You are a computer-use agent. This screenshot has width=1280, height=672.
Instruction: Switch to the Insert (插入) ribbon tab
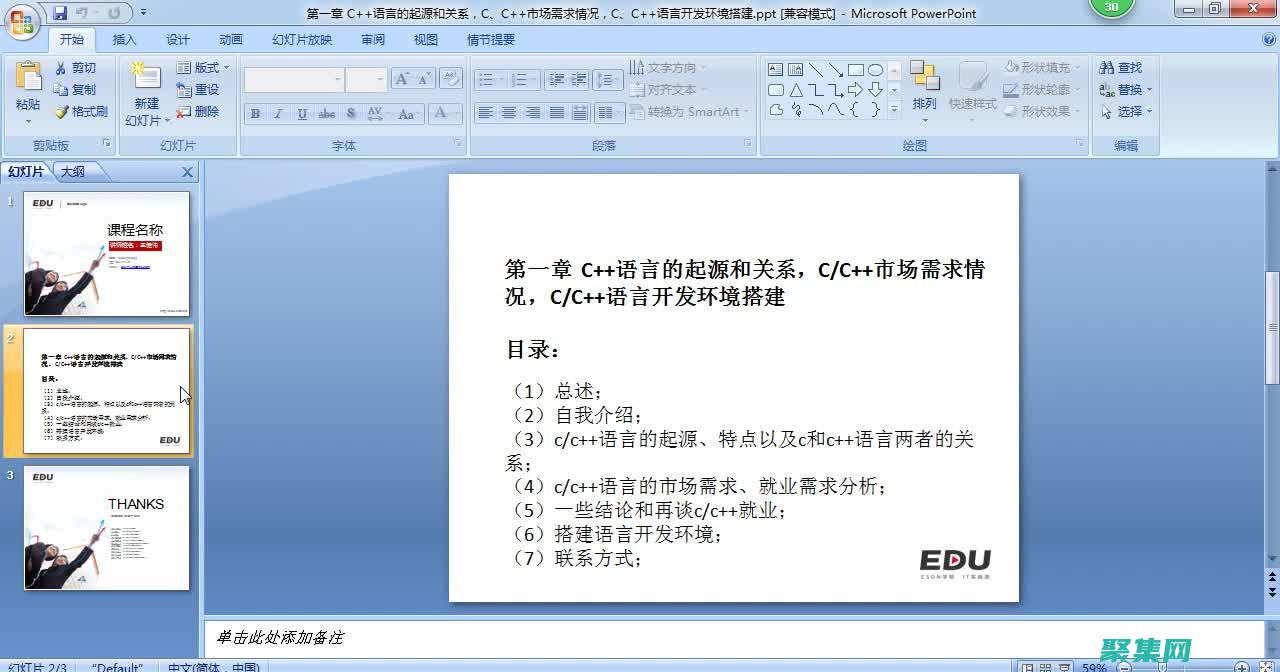click(124, 39)
